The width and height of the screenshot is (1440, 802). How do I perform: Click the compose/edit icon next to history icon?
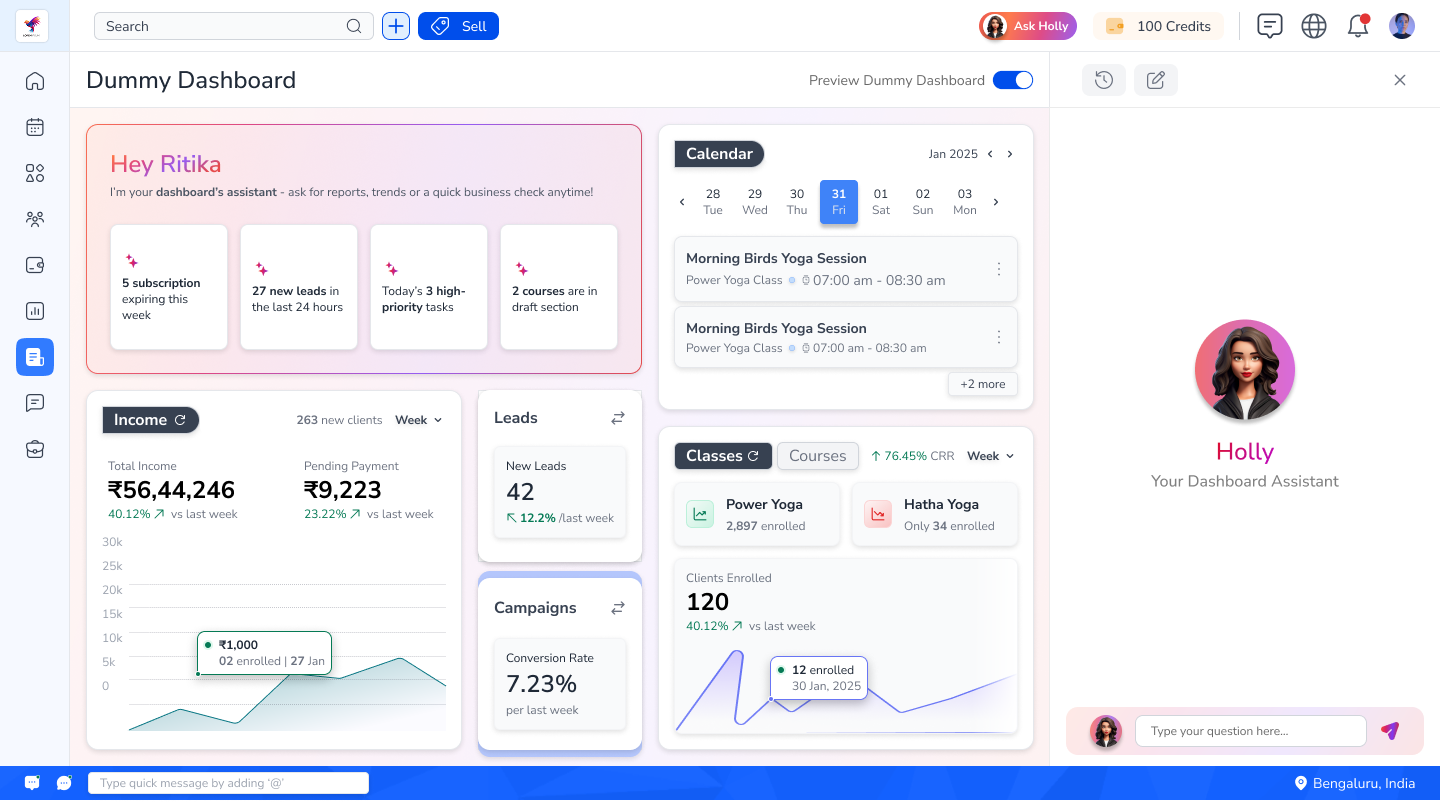(1156, 79)
